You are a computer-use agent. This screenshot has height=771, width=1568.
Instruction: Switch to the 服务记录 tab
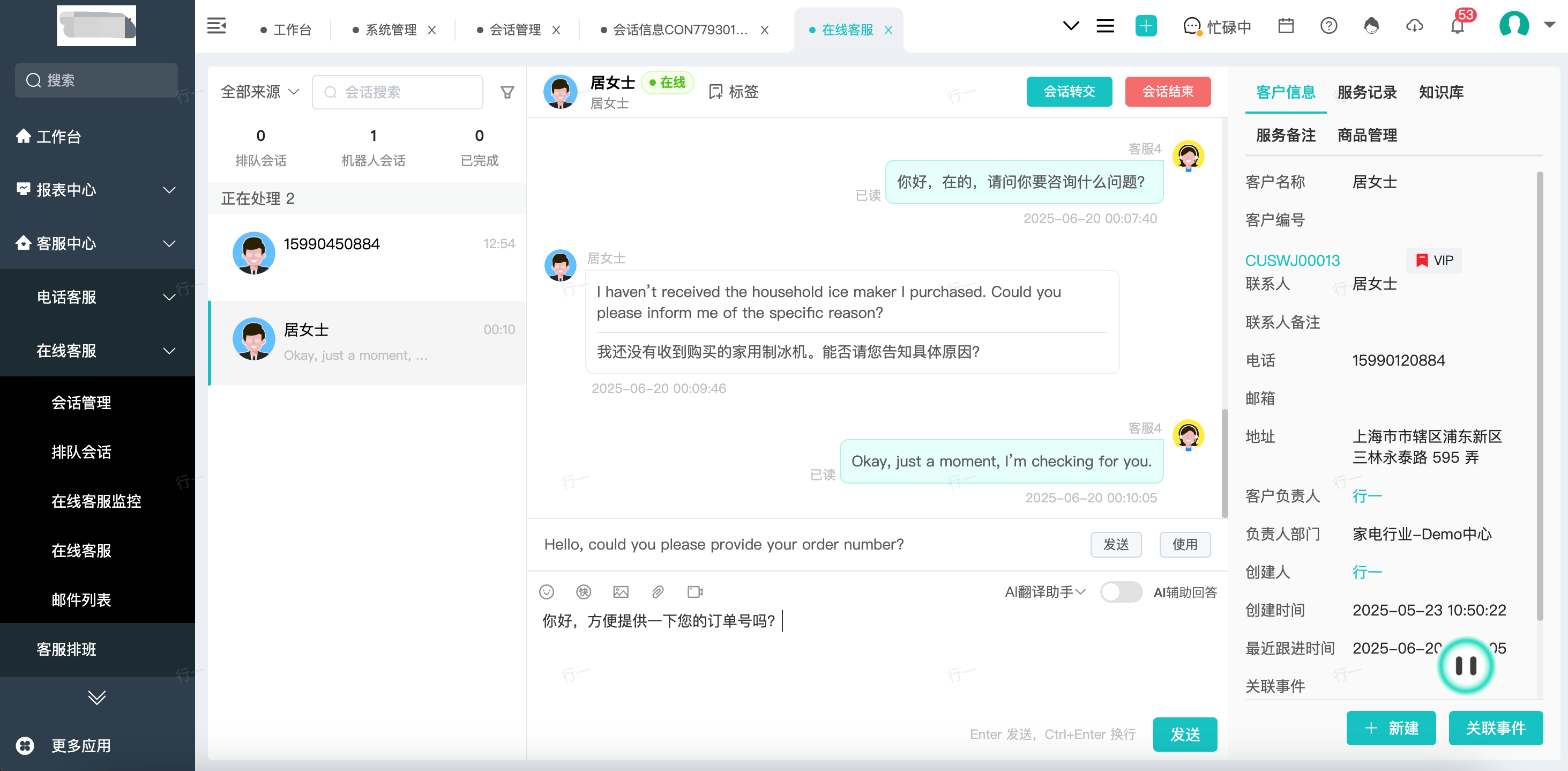pyautogui.click(x=1367, y=92)
